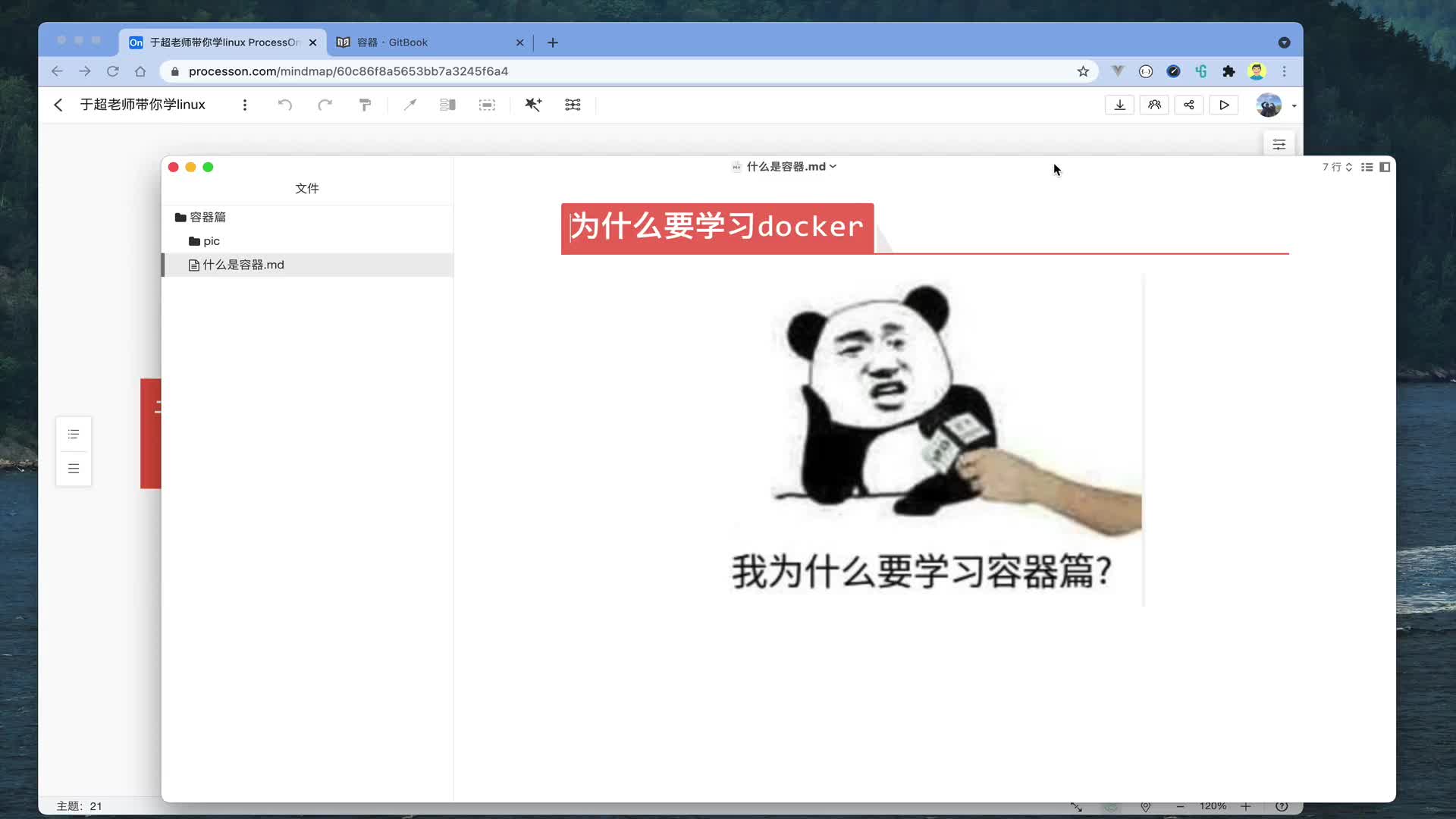The height and width of the screenshot is (819, 1456).
Task: Select the connection line tool
Action: (410, 105)
